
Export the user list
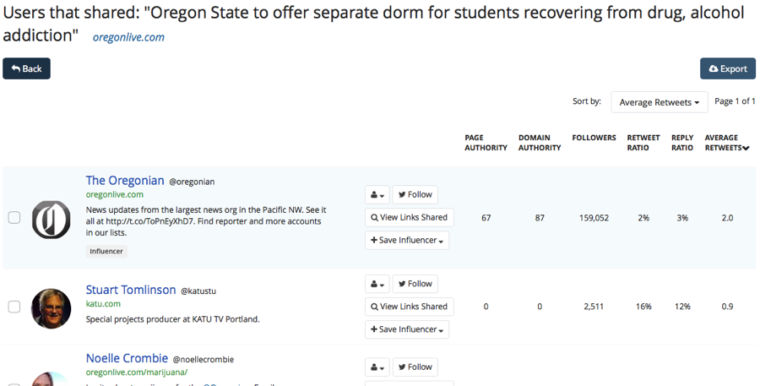pyautogui.click(x=728, y=69)
